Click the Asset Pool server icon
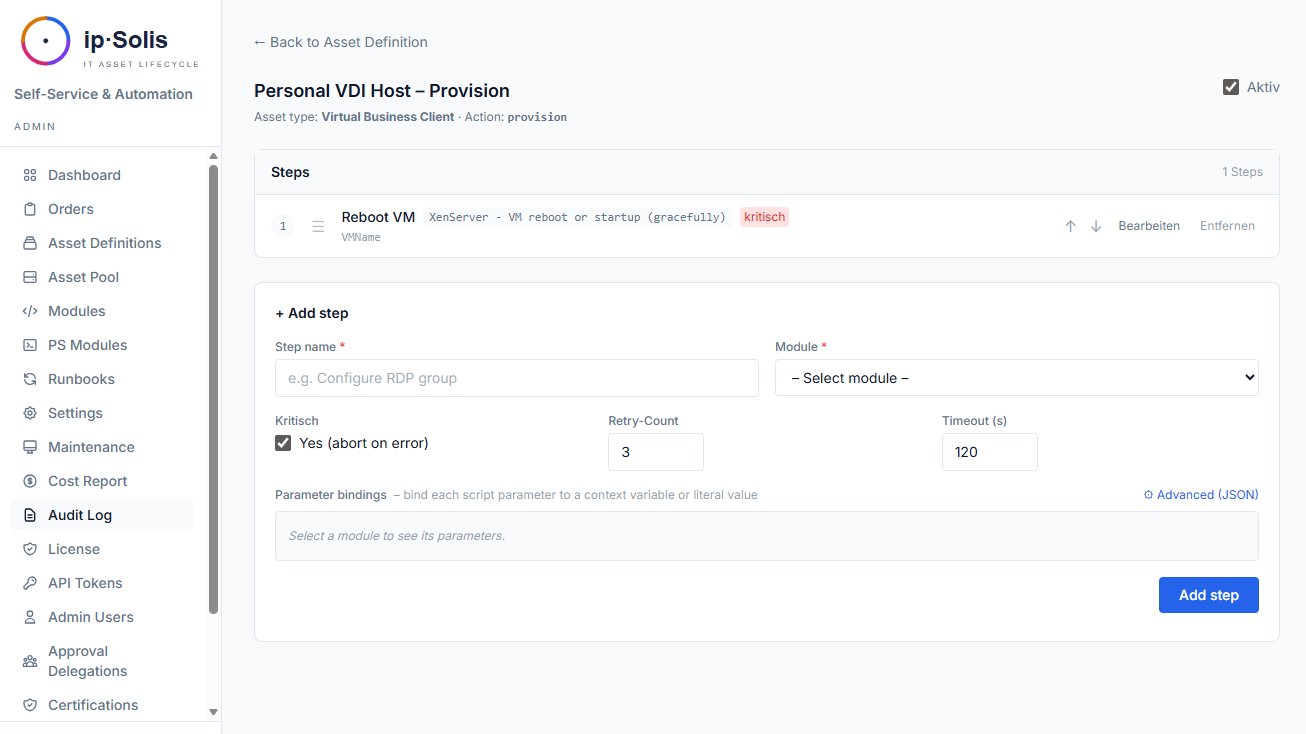The image size is (1306, 734). [30, 277]
